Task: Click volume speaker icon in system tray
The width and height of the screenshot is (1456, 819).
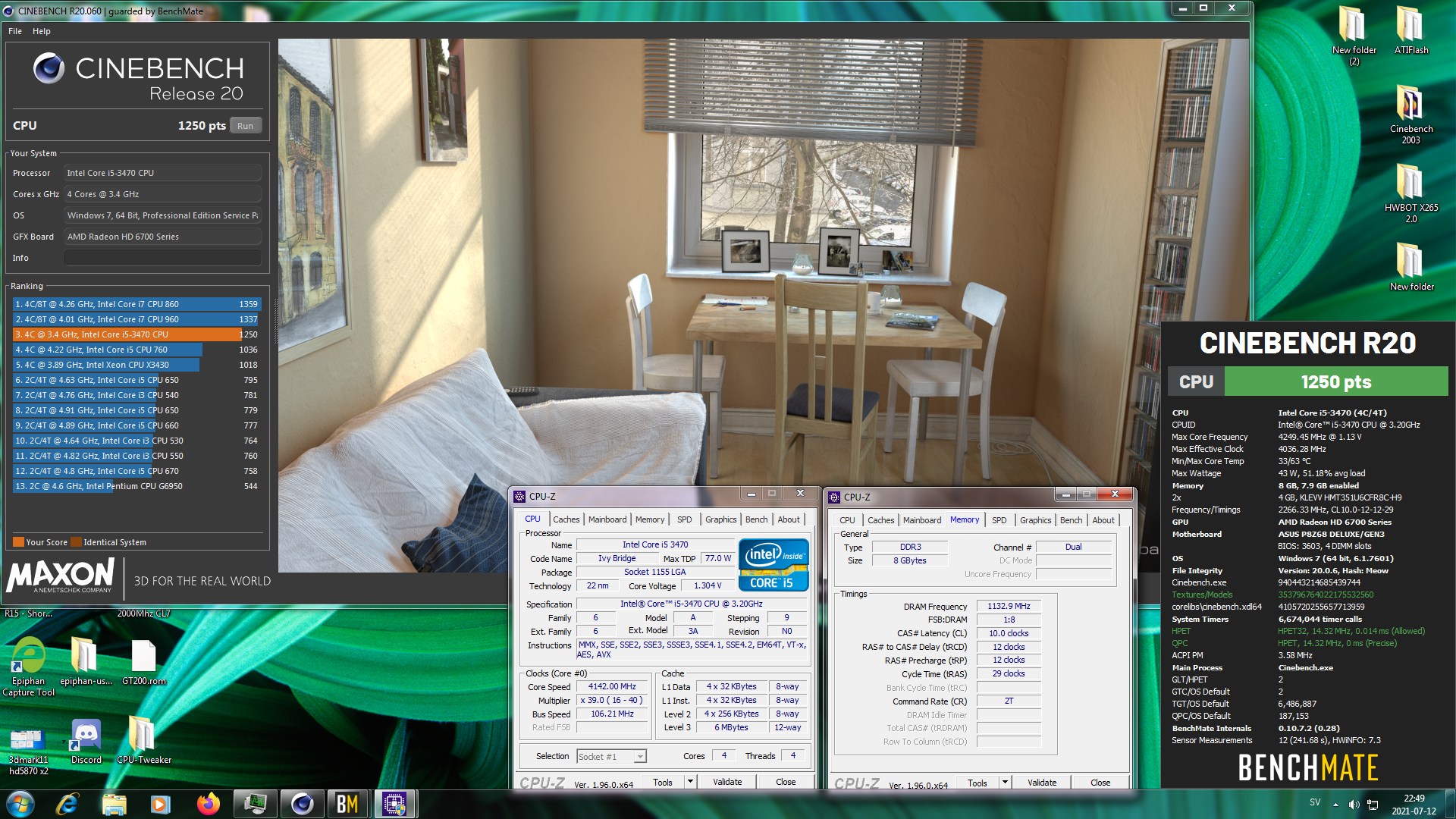Action: (1354, 804)
